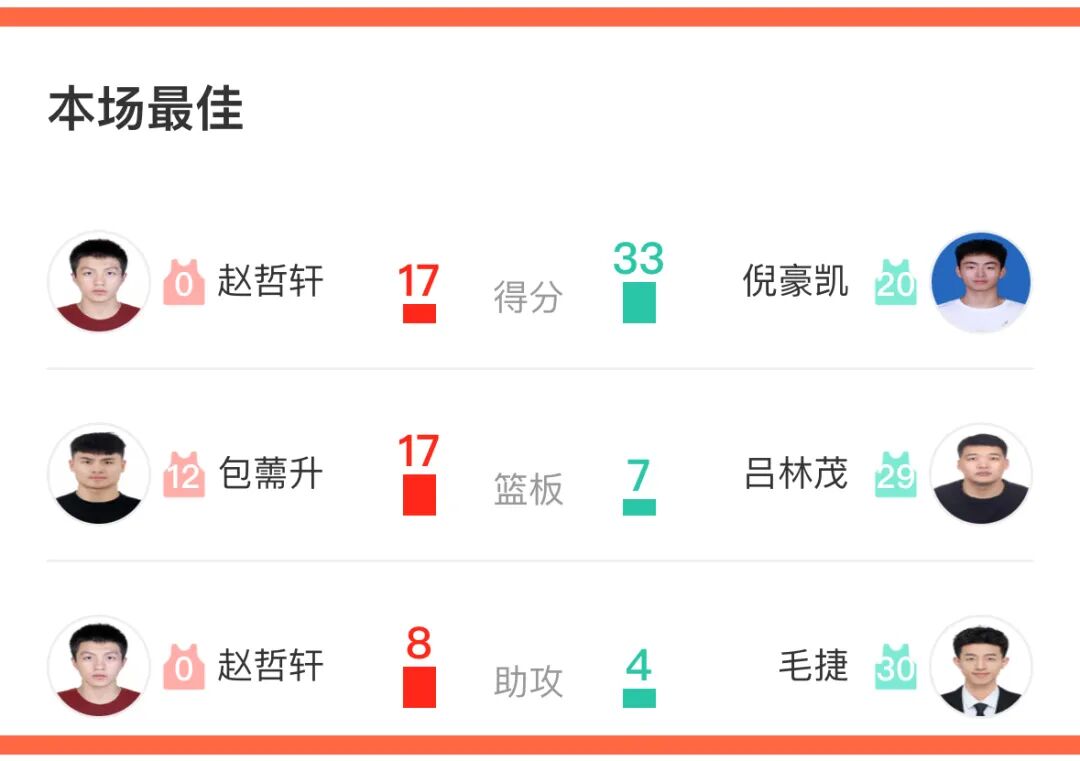
Task: Select the player name 吕林茂
Action: tap(795, 474)
